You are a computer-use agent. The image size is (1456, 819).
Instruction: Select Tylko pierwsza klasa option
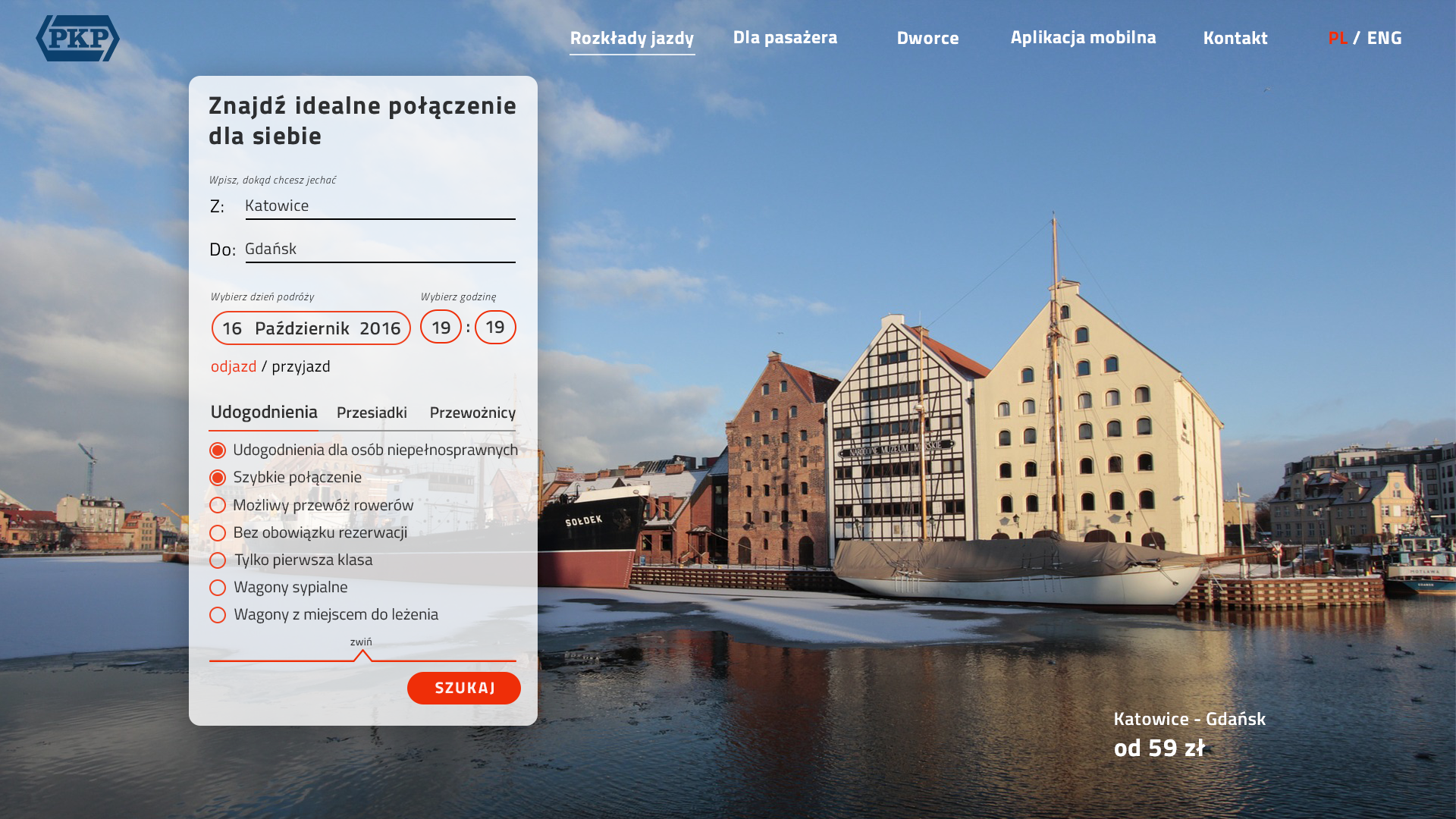point(218,560)
